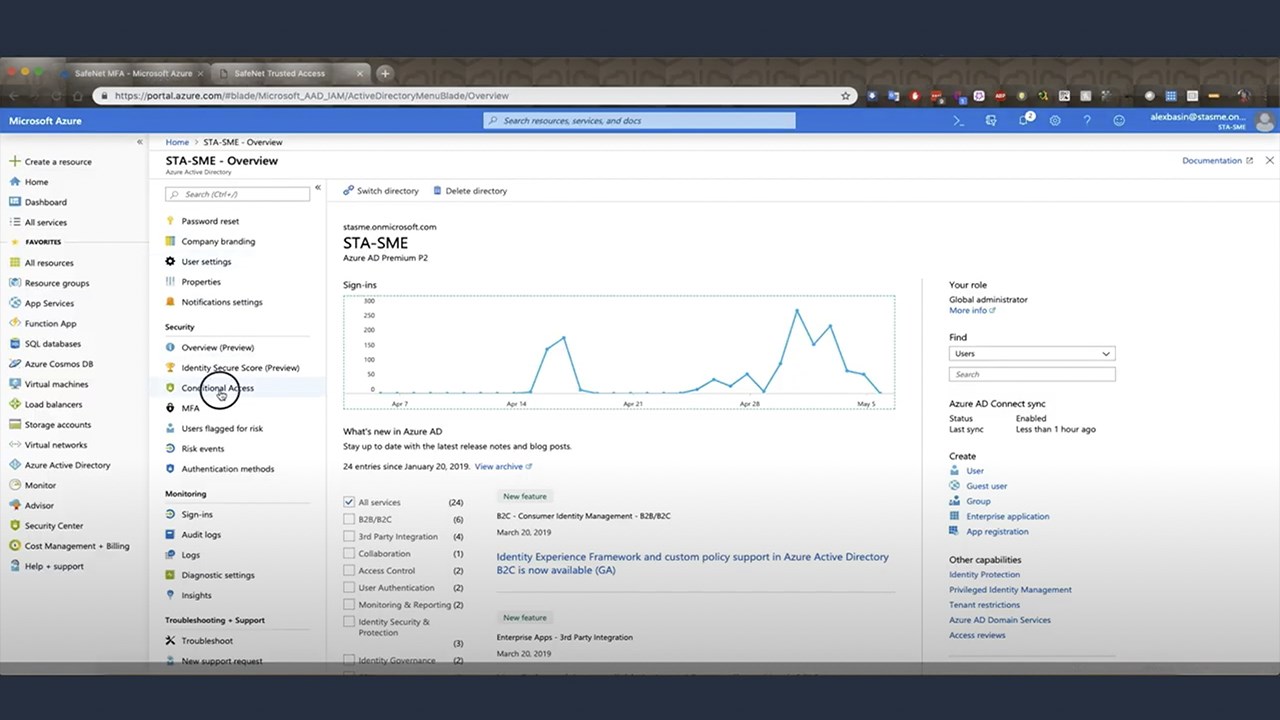Click the User settings gear icon
Image resolution: width=1280 pixels, height=720 pixels.
click(x=170, y=262)
